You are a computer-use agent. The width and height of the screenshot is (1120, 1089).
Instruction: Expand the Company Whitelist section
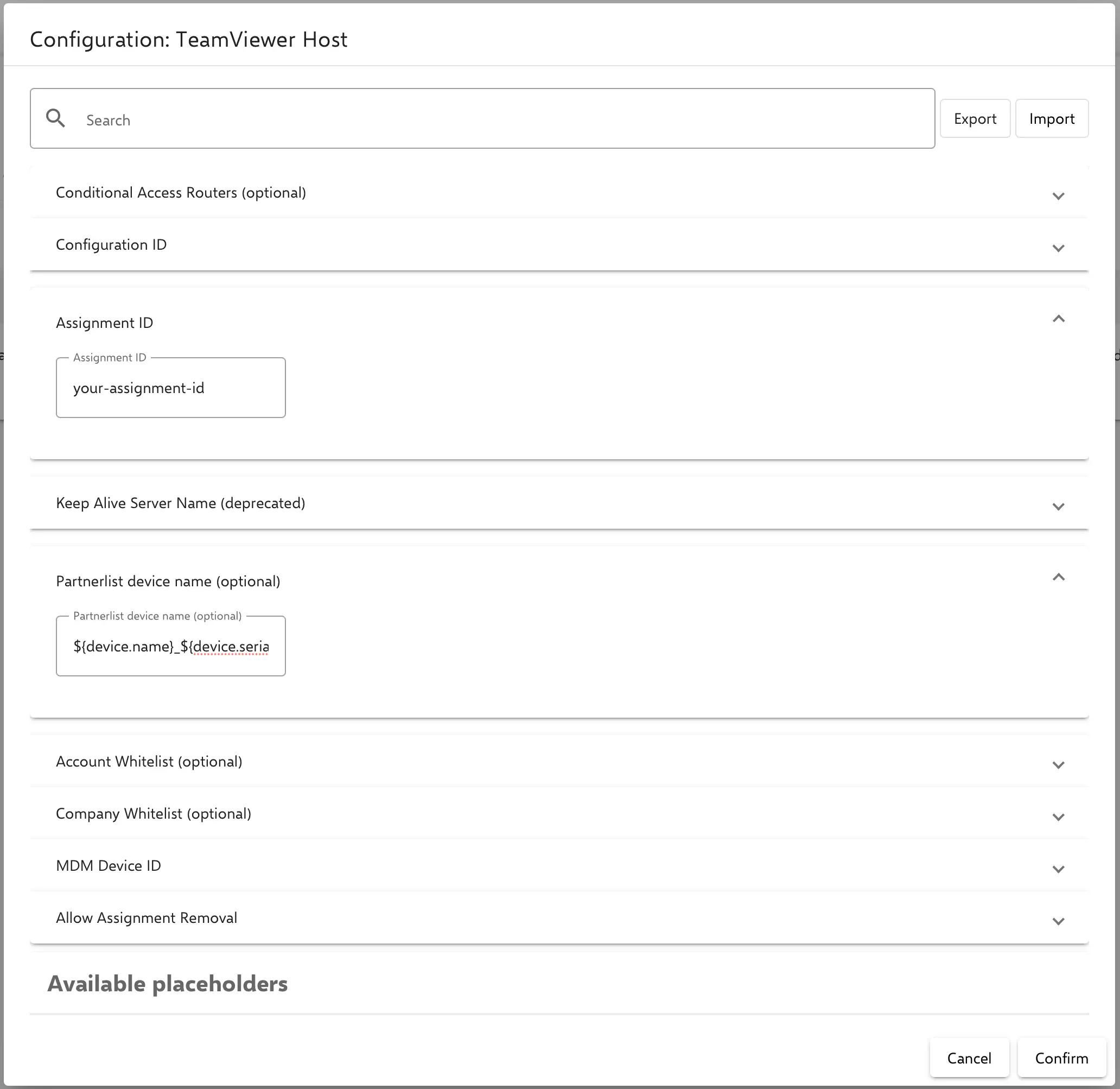coord(1058,816)
